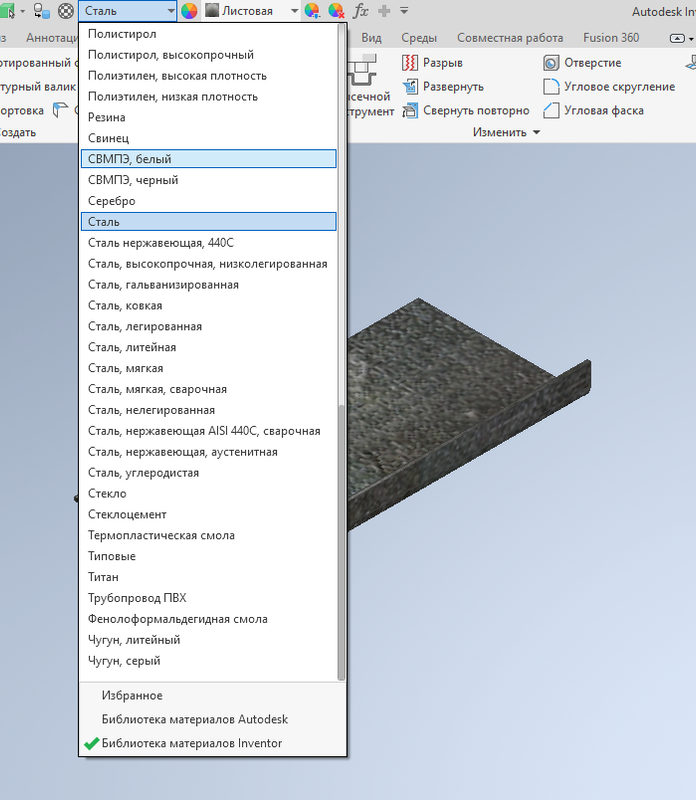Image resolution: width=696 pixels, height=800 pixels.
Task: Click the Разрыв tool icon
Action: (x=410, y=63)
